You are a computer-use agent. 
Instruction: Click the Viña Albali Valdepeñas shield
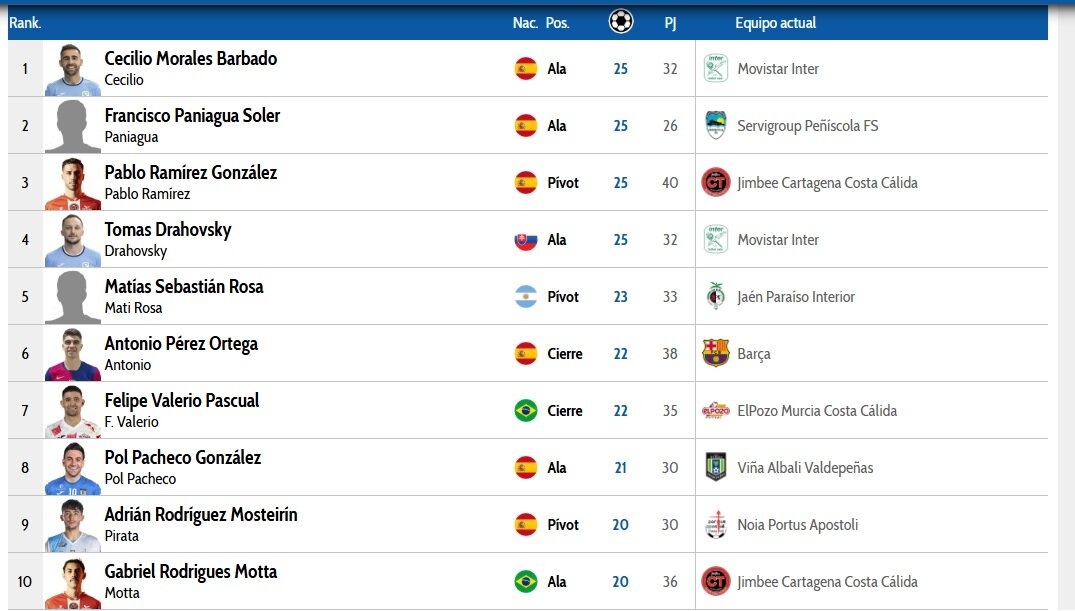click(716, 467)
